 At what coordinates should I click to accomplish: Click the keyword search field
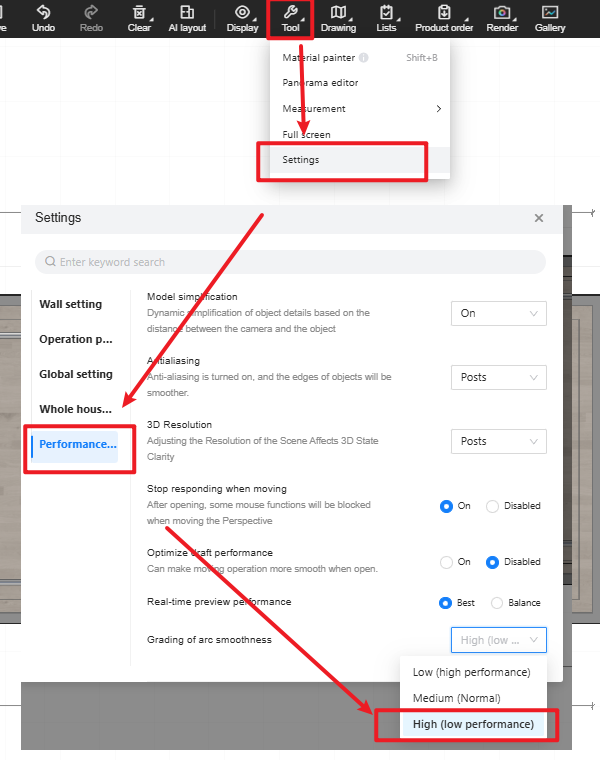(x=290, y=262)
